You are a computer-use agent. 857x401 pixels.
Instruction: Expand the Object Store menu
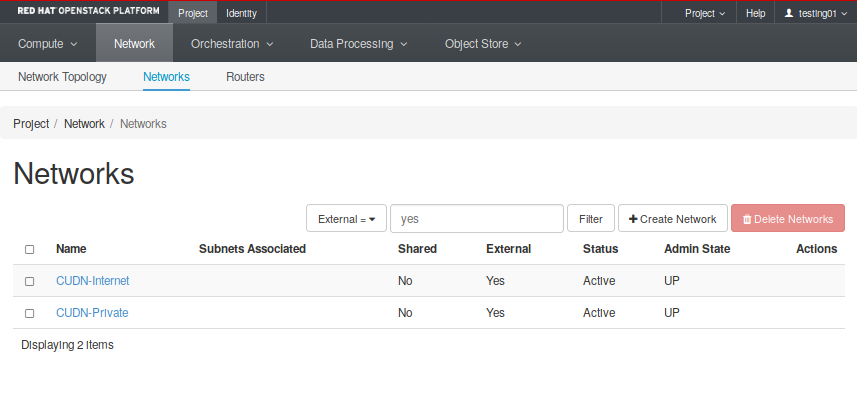click(x=483, y=44)
